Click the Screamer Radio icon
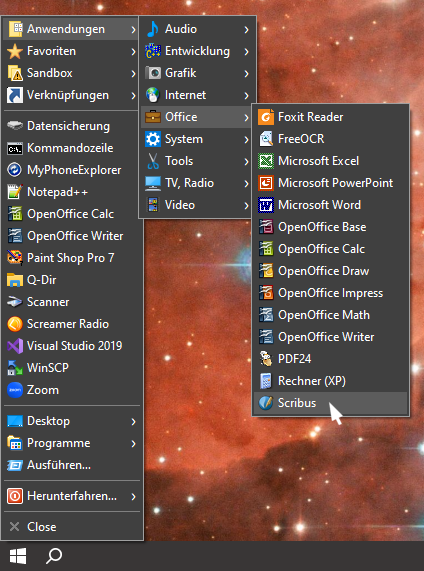Screen dimensions: 424x571 click(x=15, y=324)
